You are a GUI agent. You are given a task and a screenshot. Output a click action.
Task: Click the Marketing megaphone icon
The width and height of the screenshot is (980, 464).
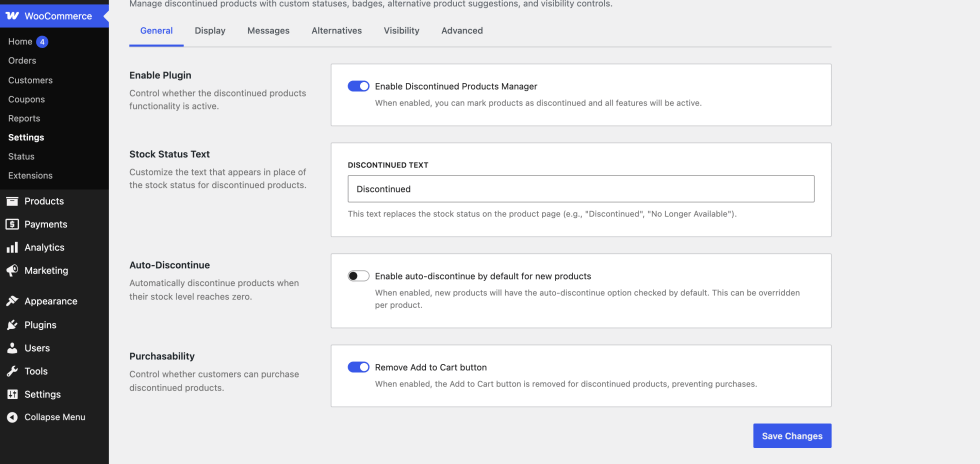tap(12, 271)
